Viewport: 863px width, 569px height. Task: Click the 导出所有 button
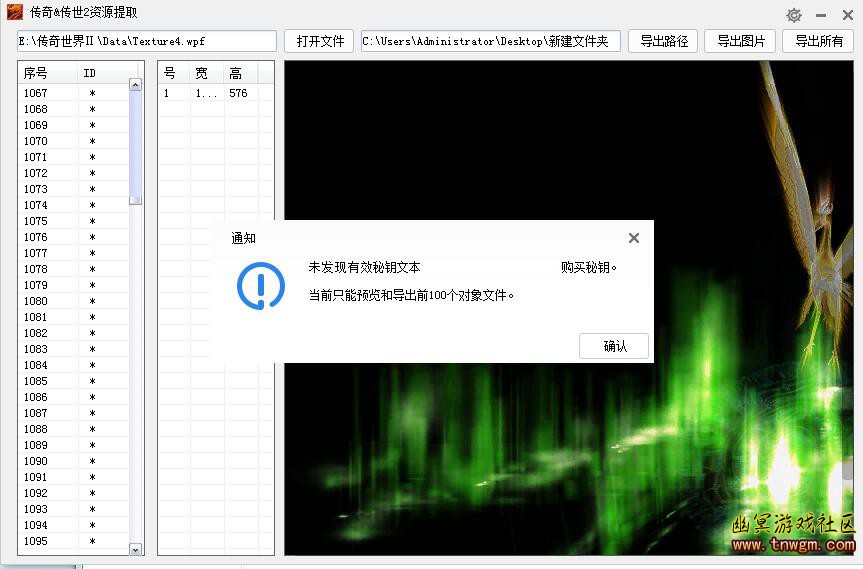pyautogui.click(x=818, y=41)
